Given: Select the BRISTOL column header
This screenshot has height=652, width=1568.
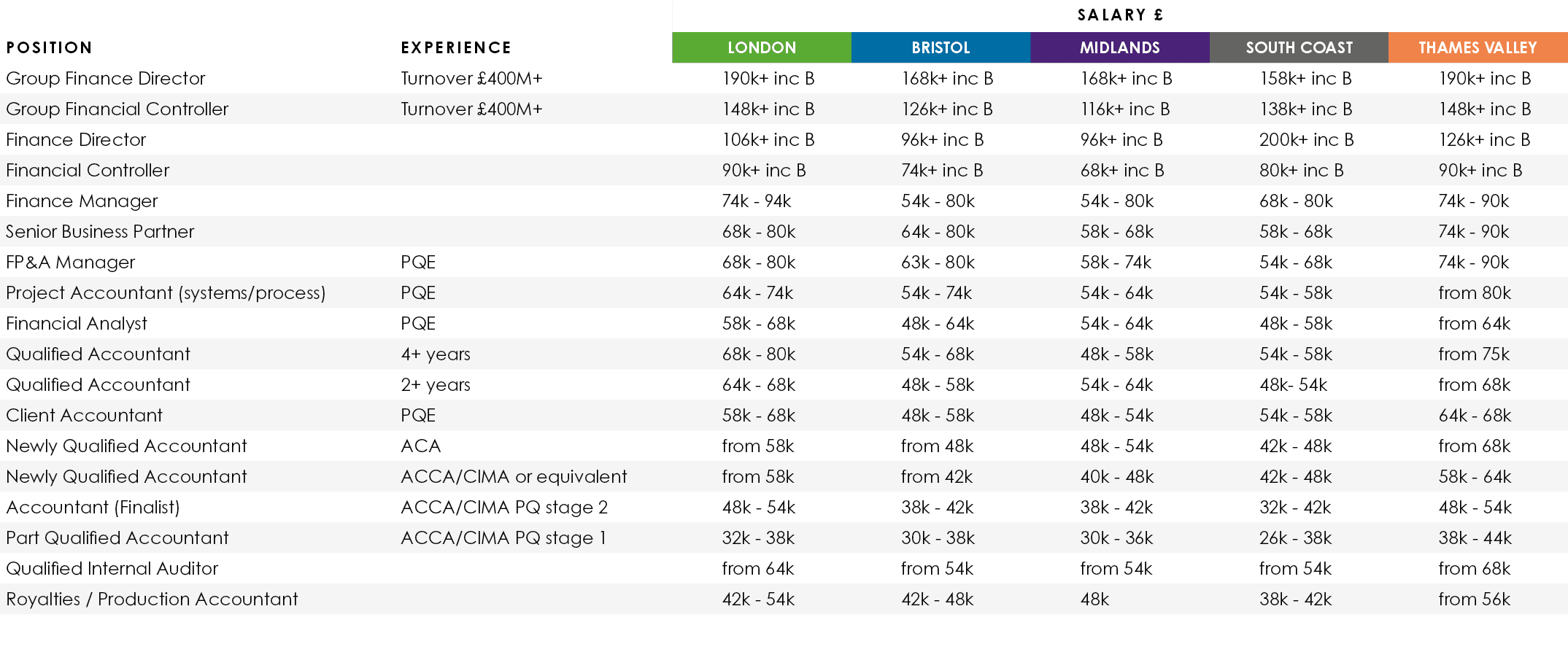Looking at the screenshot, I should click(x=941, y=48).
